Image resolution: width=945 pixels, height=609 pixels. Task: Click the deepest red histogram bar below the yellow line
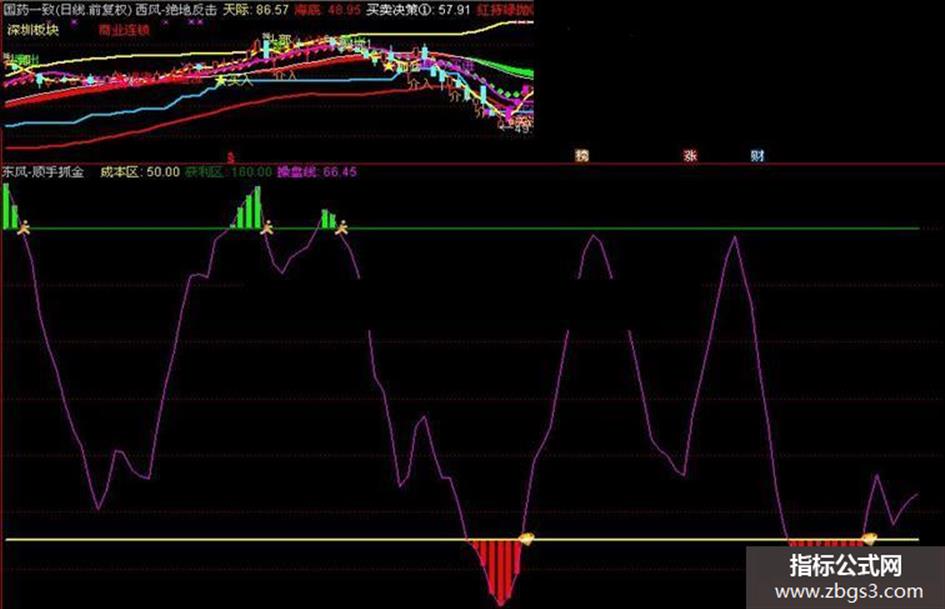[501, 573]
